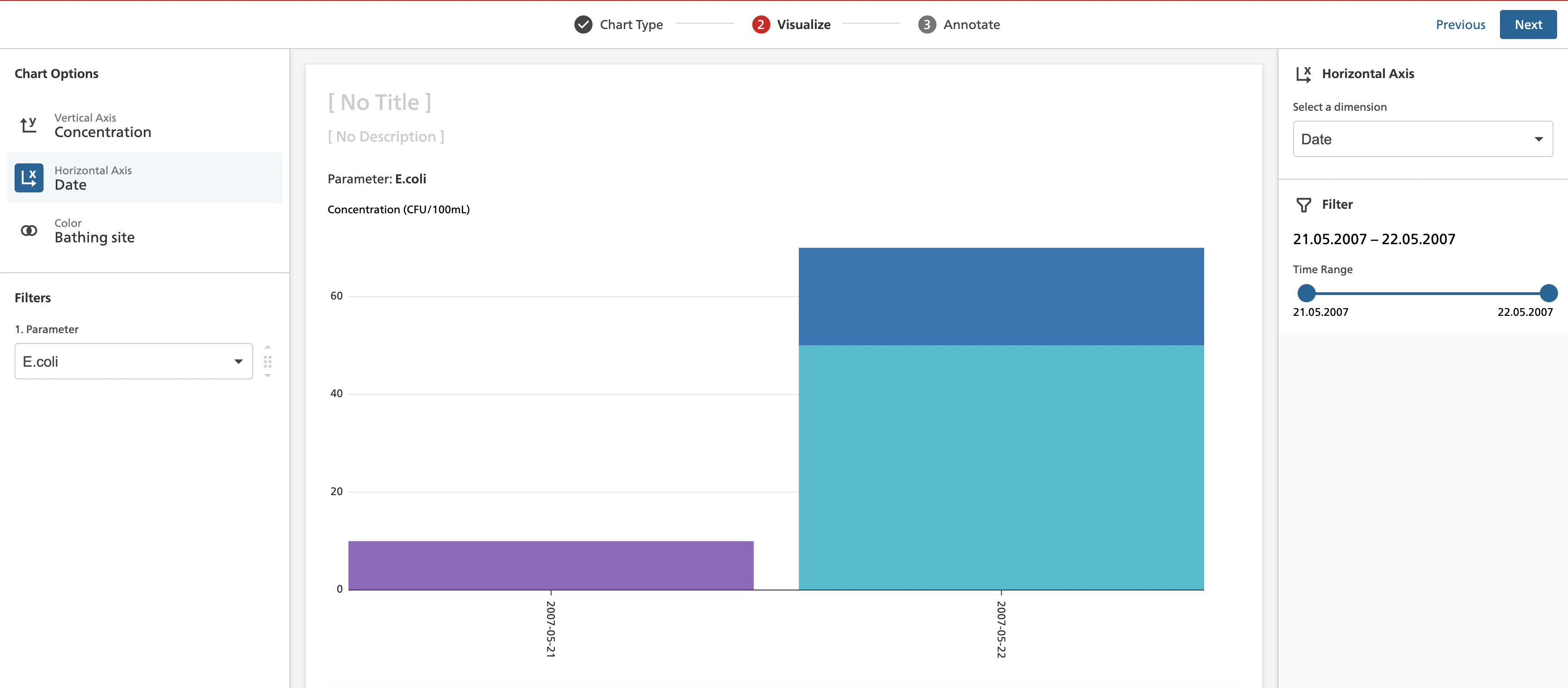The image size is (1568, 688).
Task: Click the 'Filters' heading in left panel
Action: (x=32, y=298)
